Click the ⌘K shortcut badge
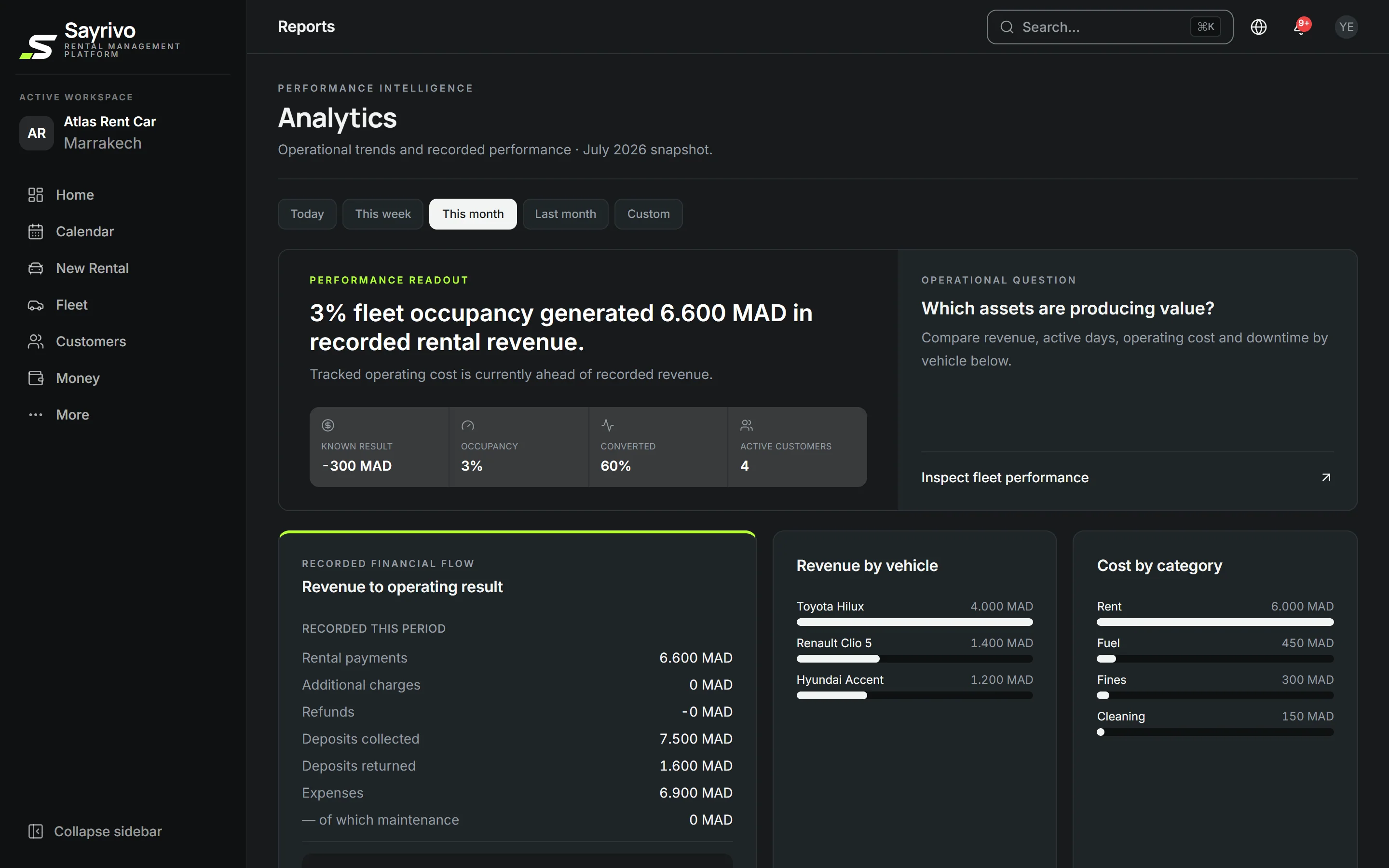The width and height of the screenshot is (1389, 868). coord(1205,27)
